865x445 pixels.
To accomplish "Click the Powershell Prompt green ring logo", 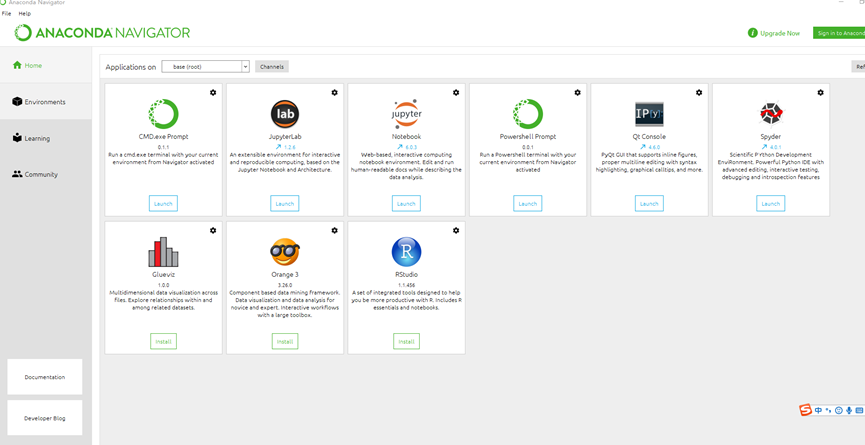I will click(x=528, y=114).
